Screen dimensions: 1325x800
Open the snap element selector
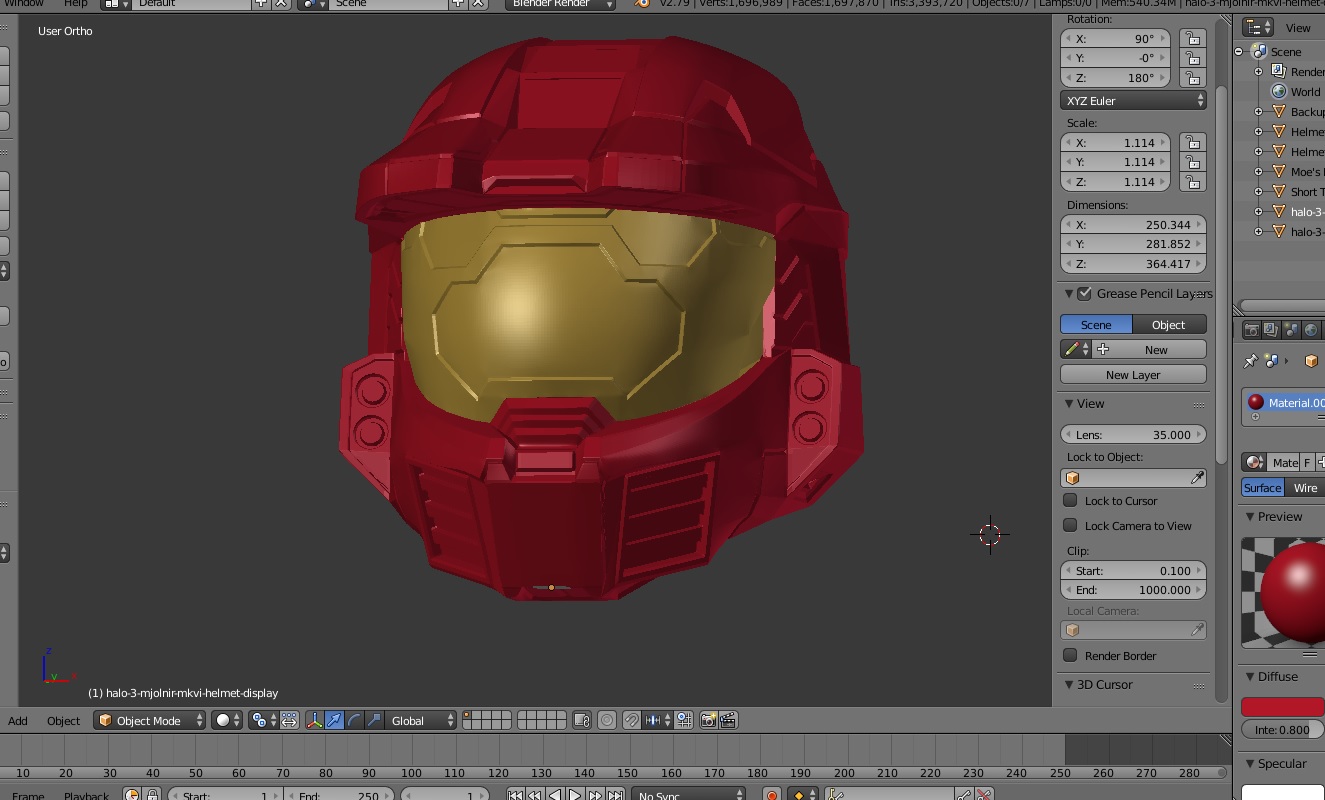point(658,720)
